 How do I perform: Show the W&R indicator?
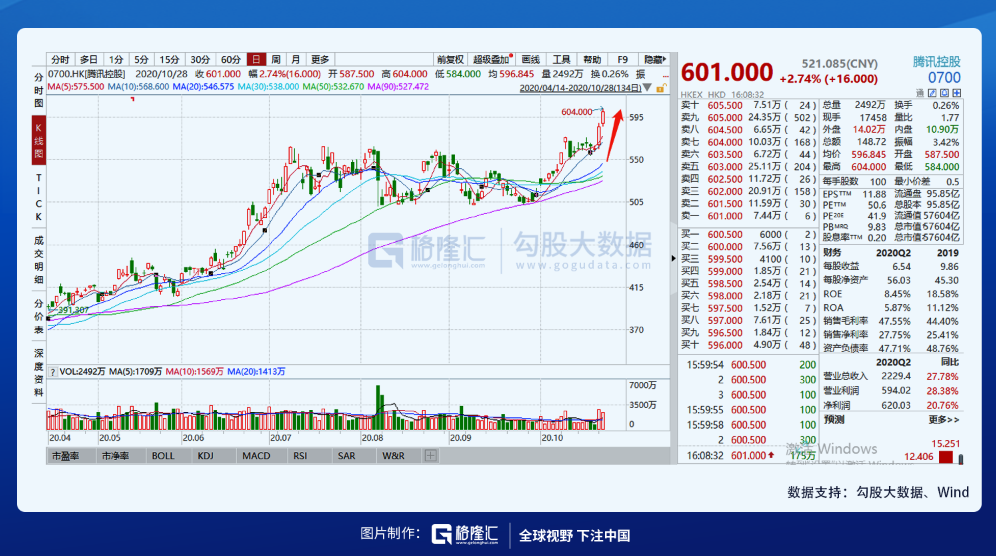[393, 456]
